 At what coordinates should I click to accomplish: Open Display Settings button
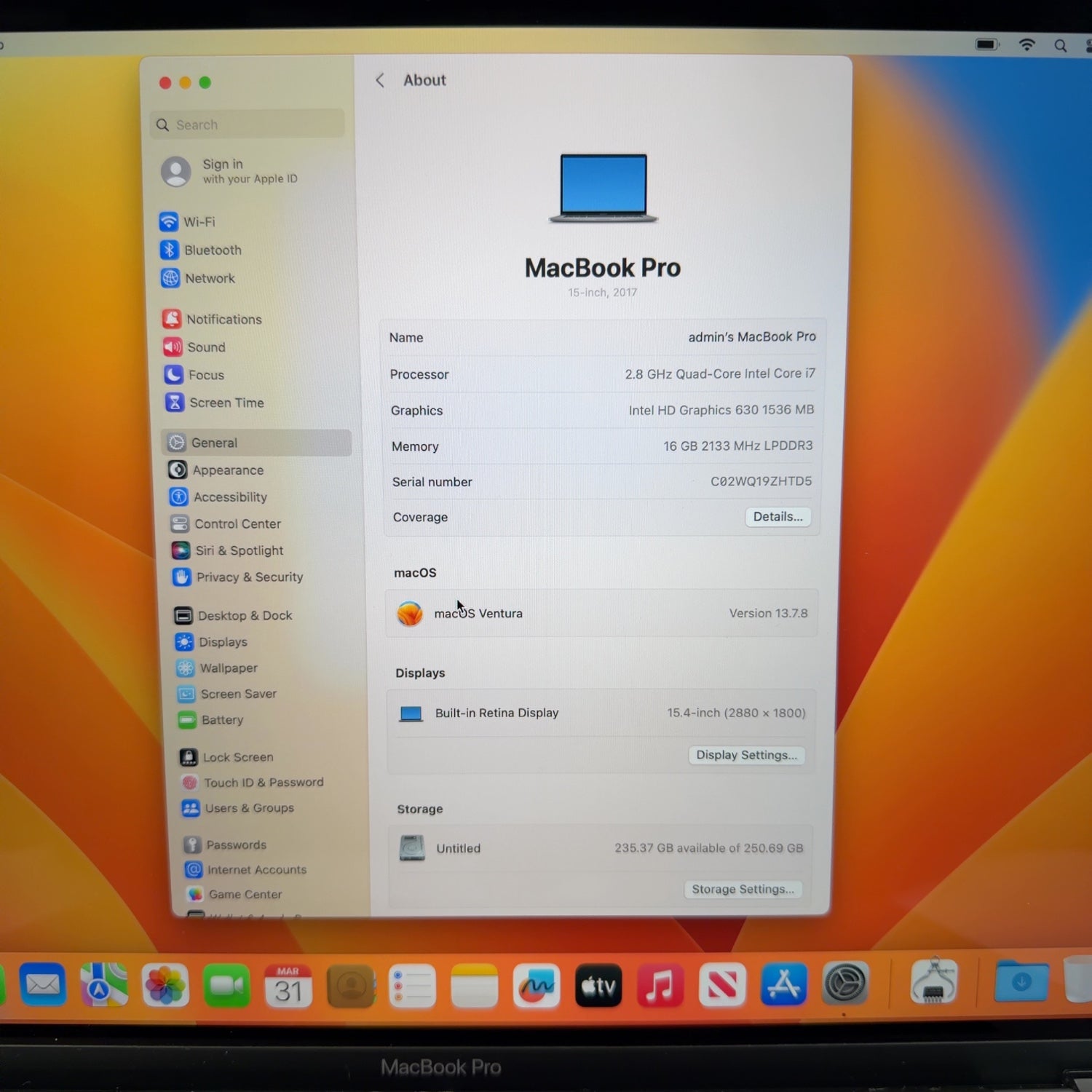point(746,755)
